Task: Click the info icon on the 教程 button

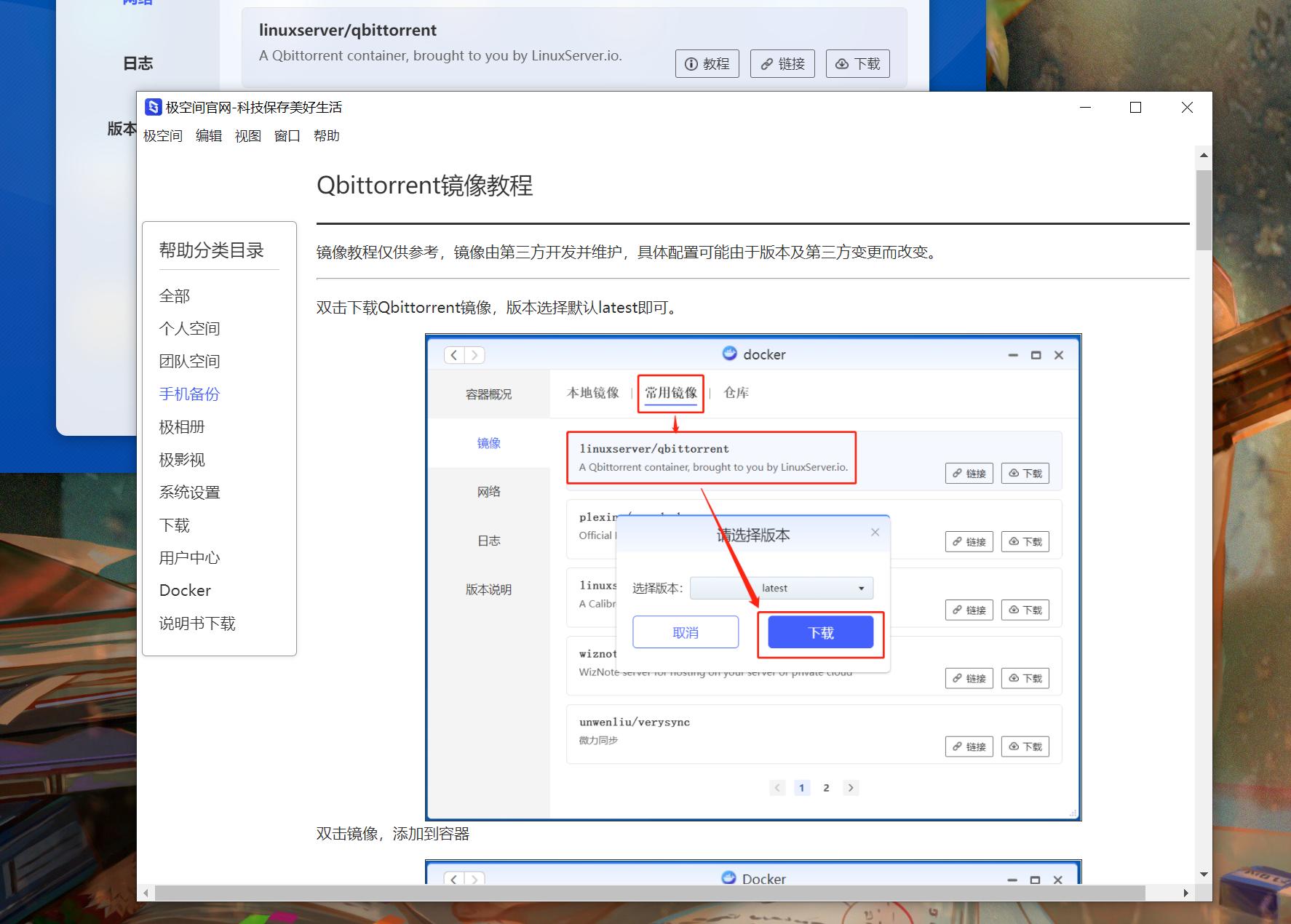Action: point(691,63)
